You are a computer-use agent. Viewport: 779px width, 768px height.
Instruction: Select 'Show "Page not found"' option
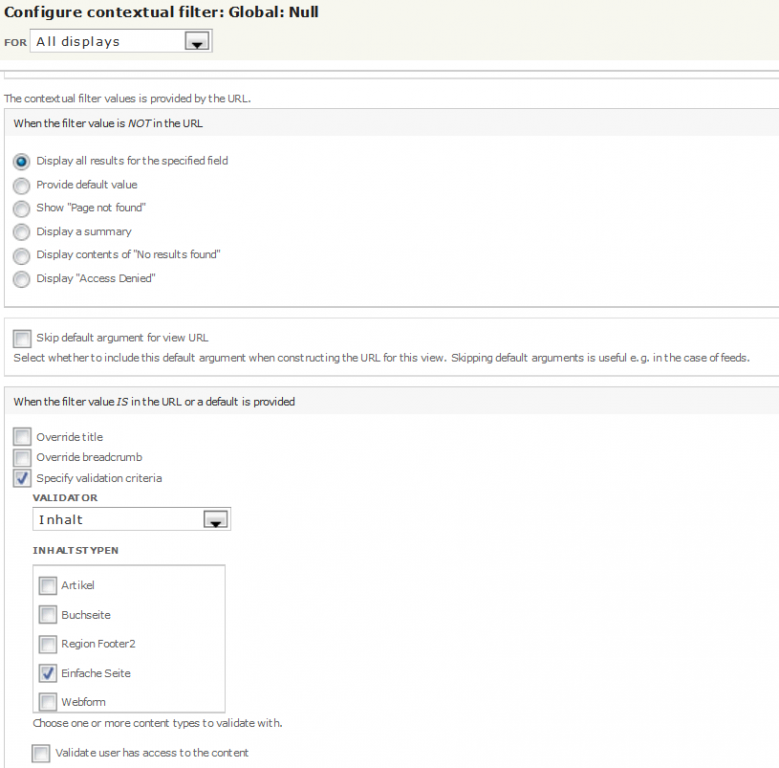(22, 208)
